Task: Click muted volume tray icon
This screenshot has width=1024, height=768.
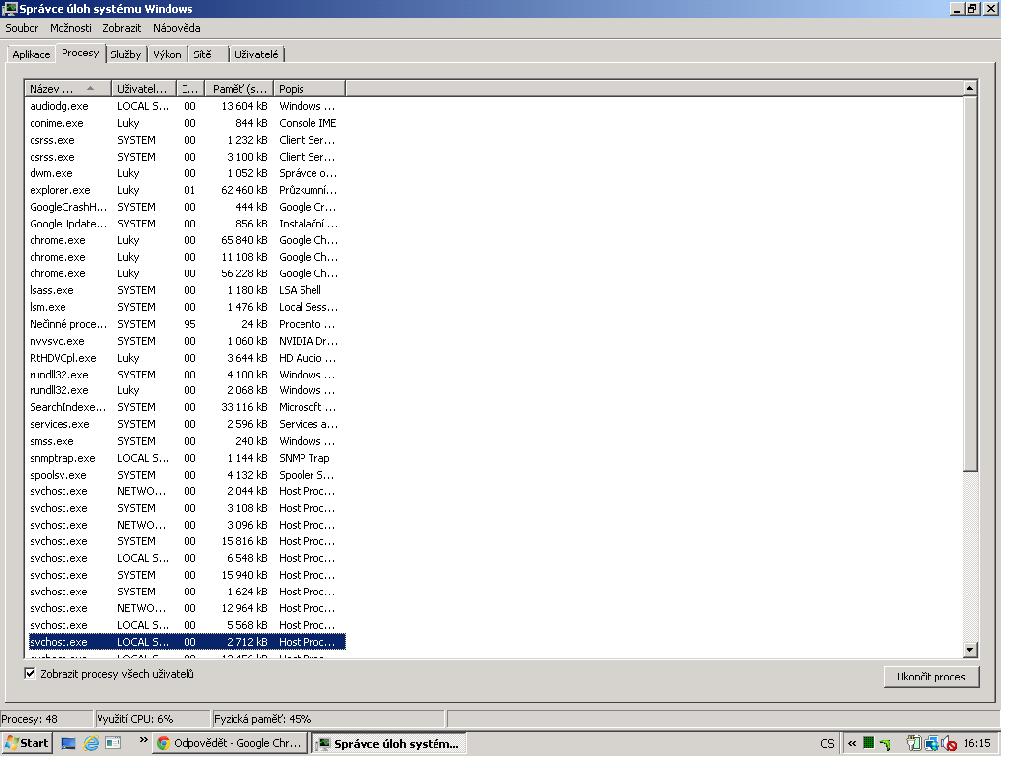Action: click(x=950, y=743)
